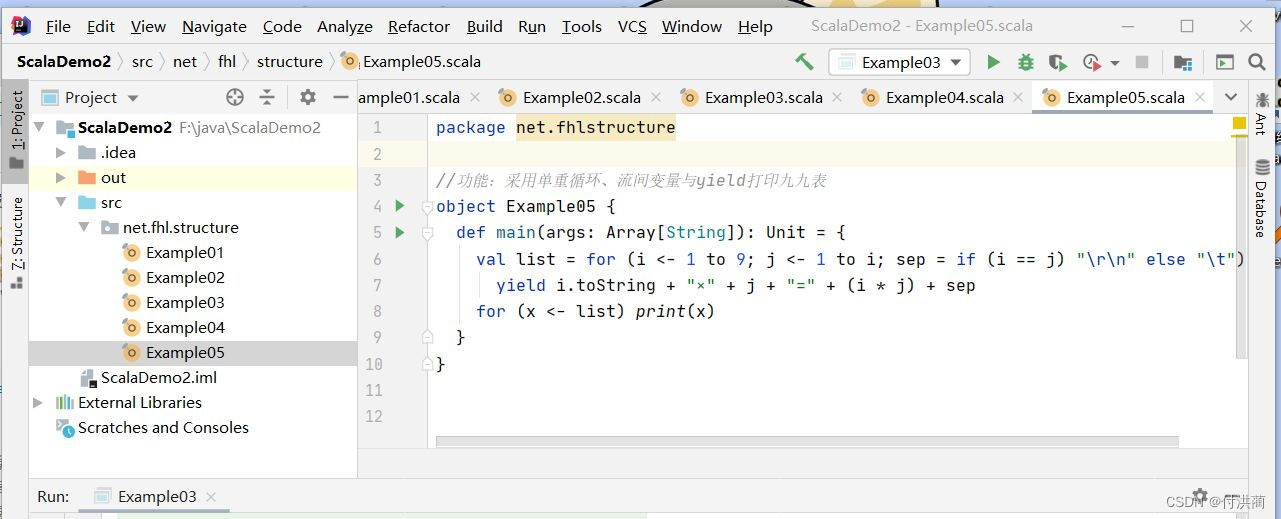Expand the out folder
Image resolution: width=1281 pixels, height=519 pixels.
pos(61,177)
